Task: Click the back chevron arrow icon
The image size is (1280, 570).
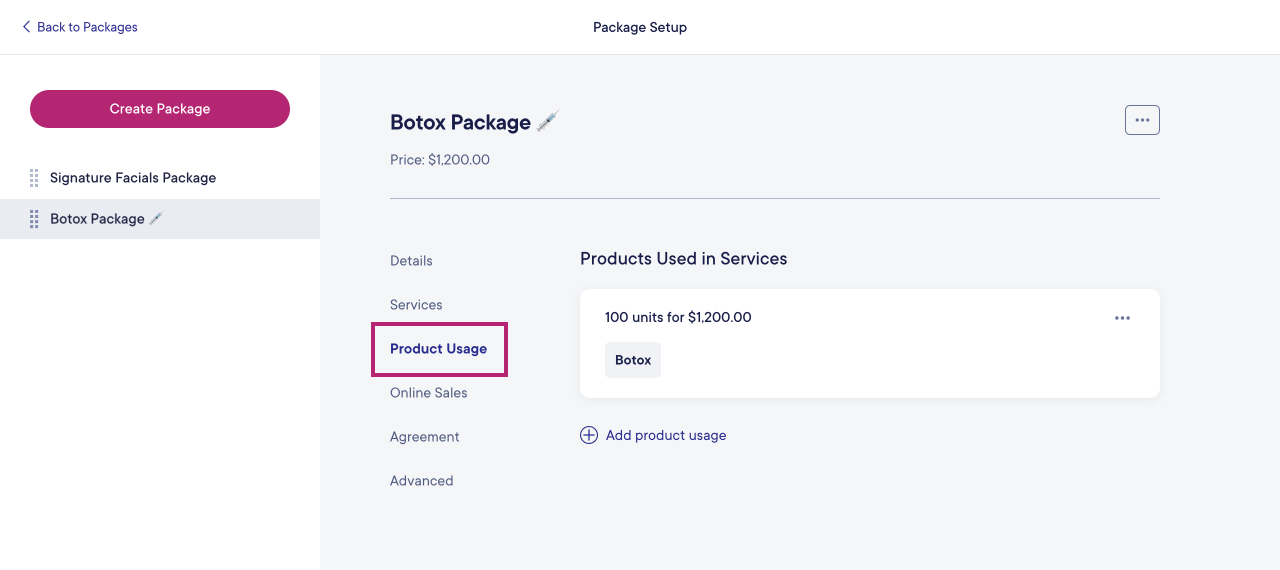Action: point(26,27)
